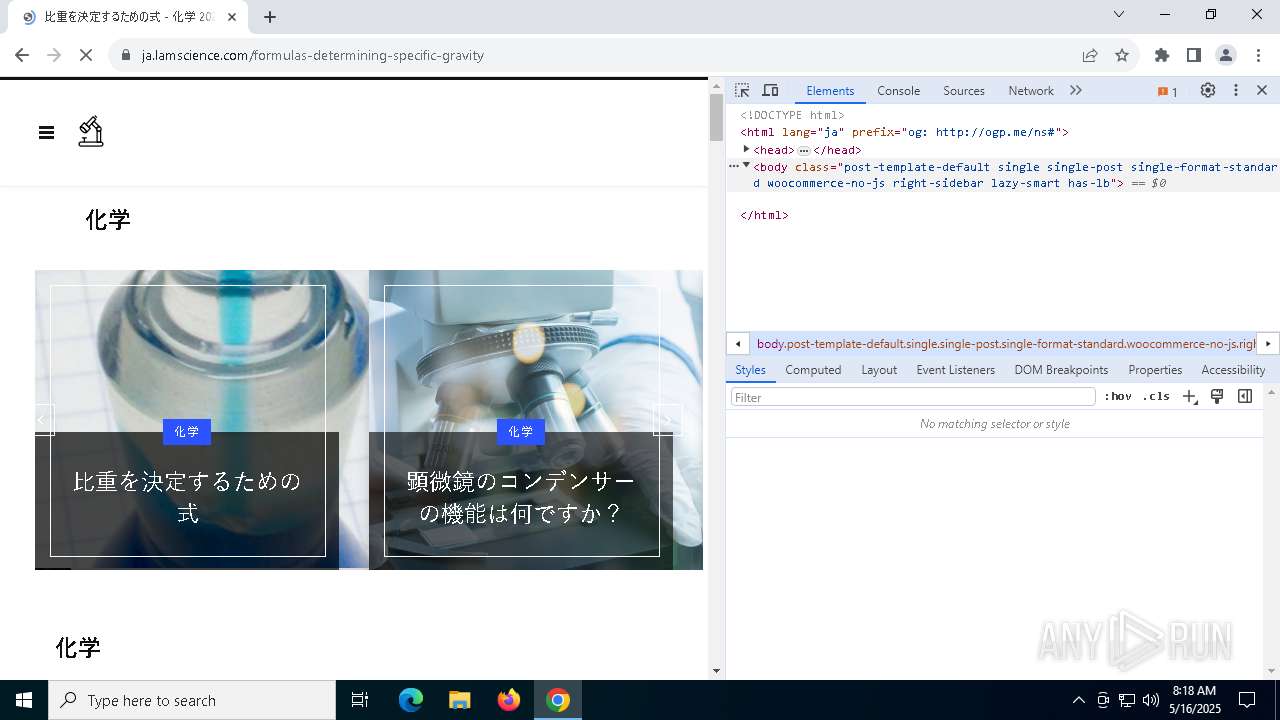Share this page icon
The width and height of the screenshot is (1280, 720).
[1090, 55]
